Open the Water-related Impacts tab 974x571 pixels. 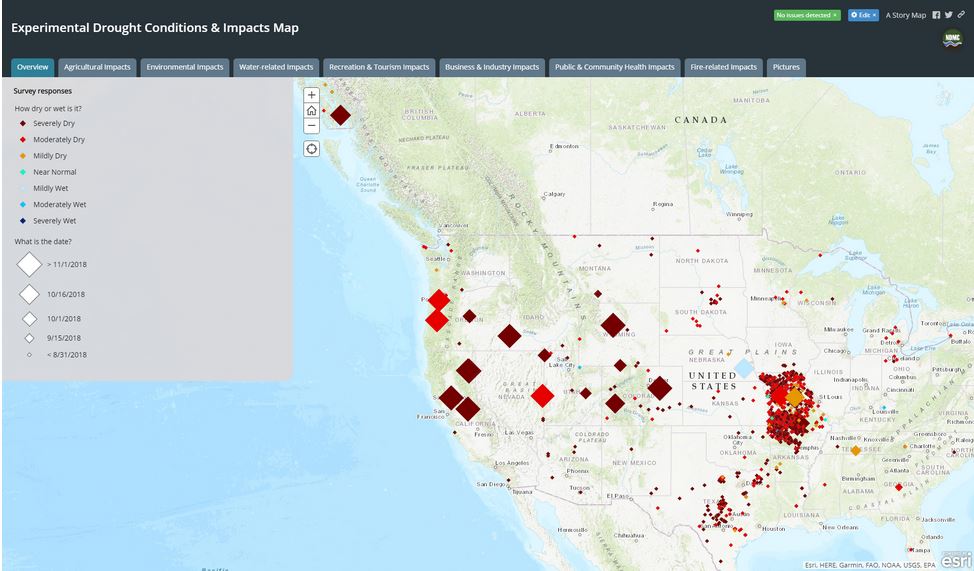pyautogui.click(x=277, y=67)
